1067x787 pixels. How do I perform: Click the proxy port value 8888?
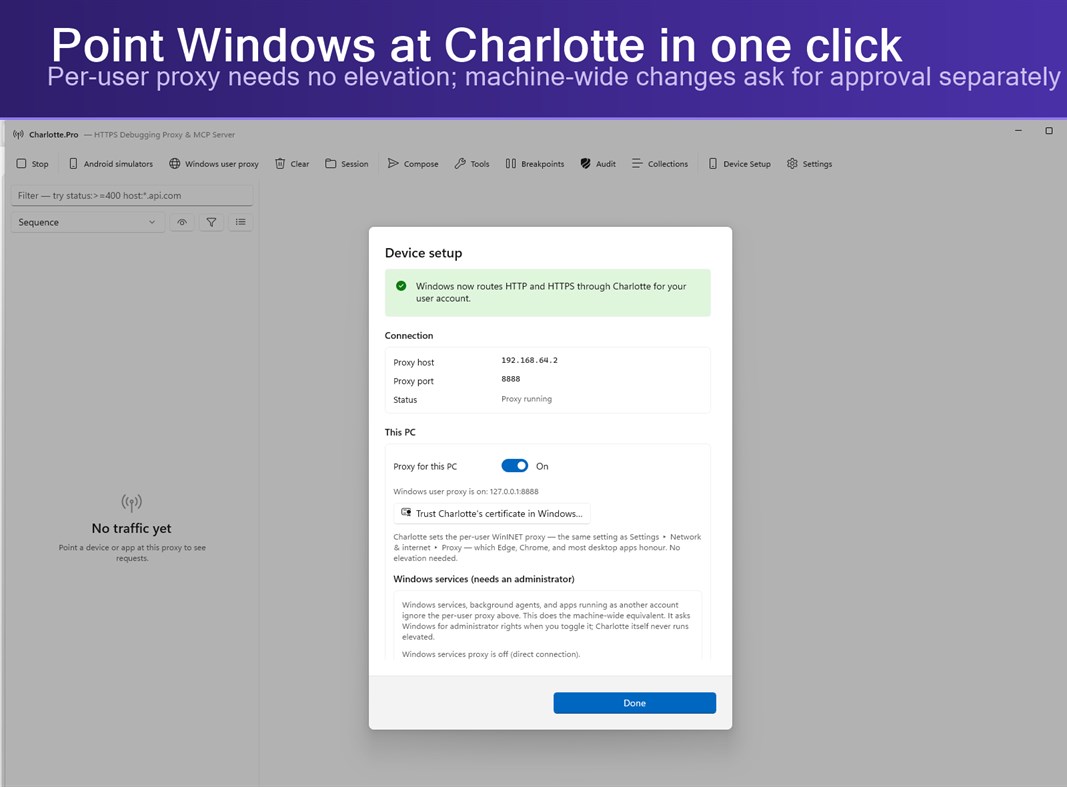tap(510, 380)
